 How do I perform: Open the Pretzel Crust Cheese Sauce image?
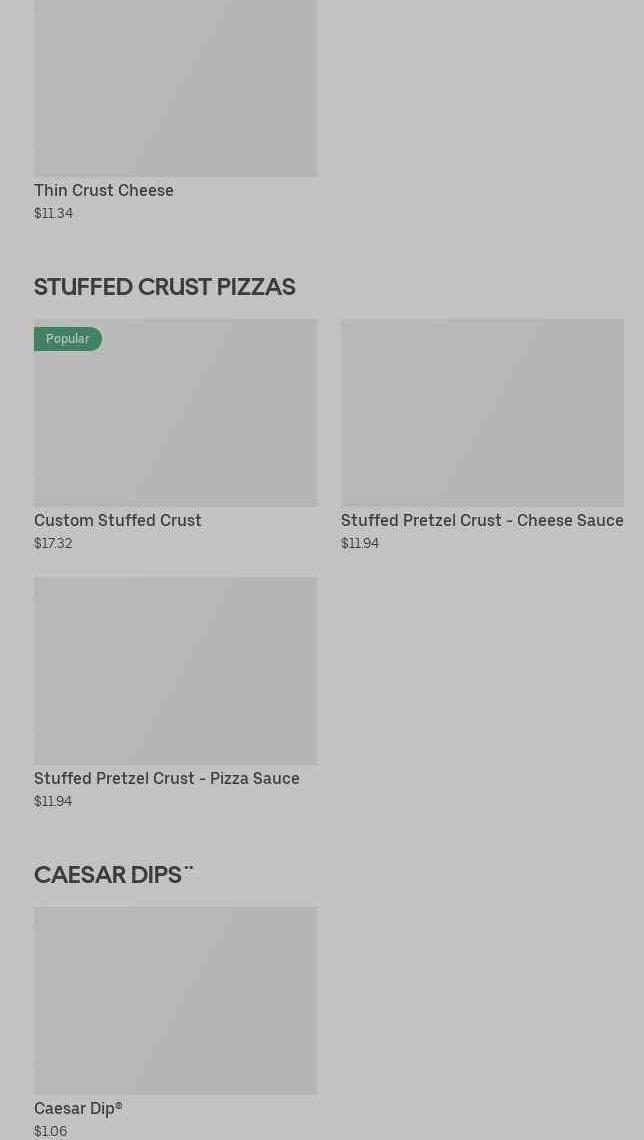coord(482,412)
